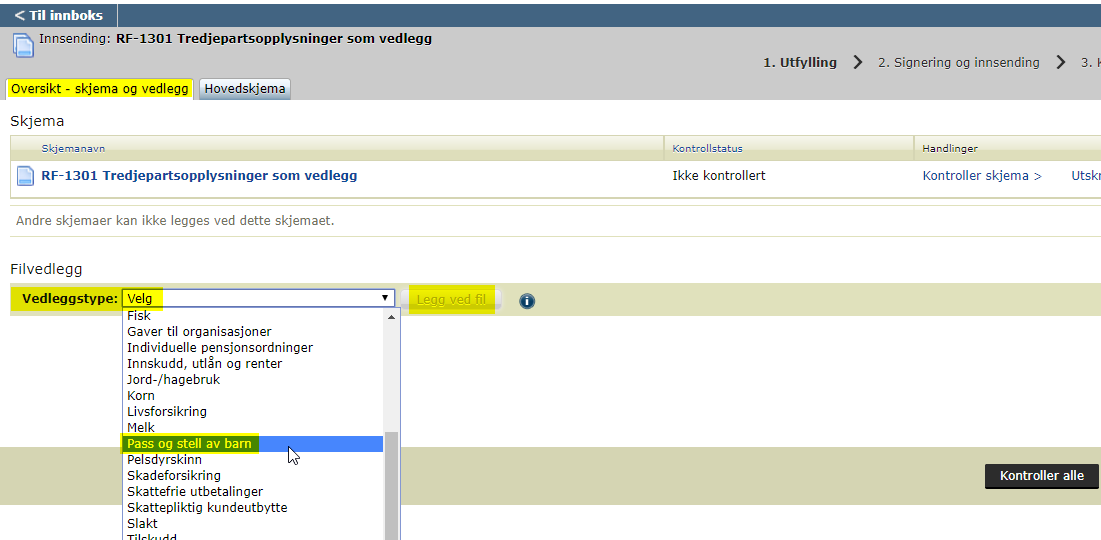Click the Handlinger column header
Image resolution: width=1101 pixels, height=540 pixels.
tap(950, 149)
